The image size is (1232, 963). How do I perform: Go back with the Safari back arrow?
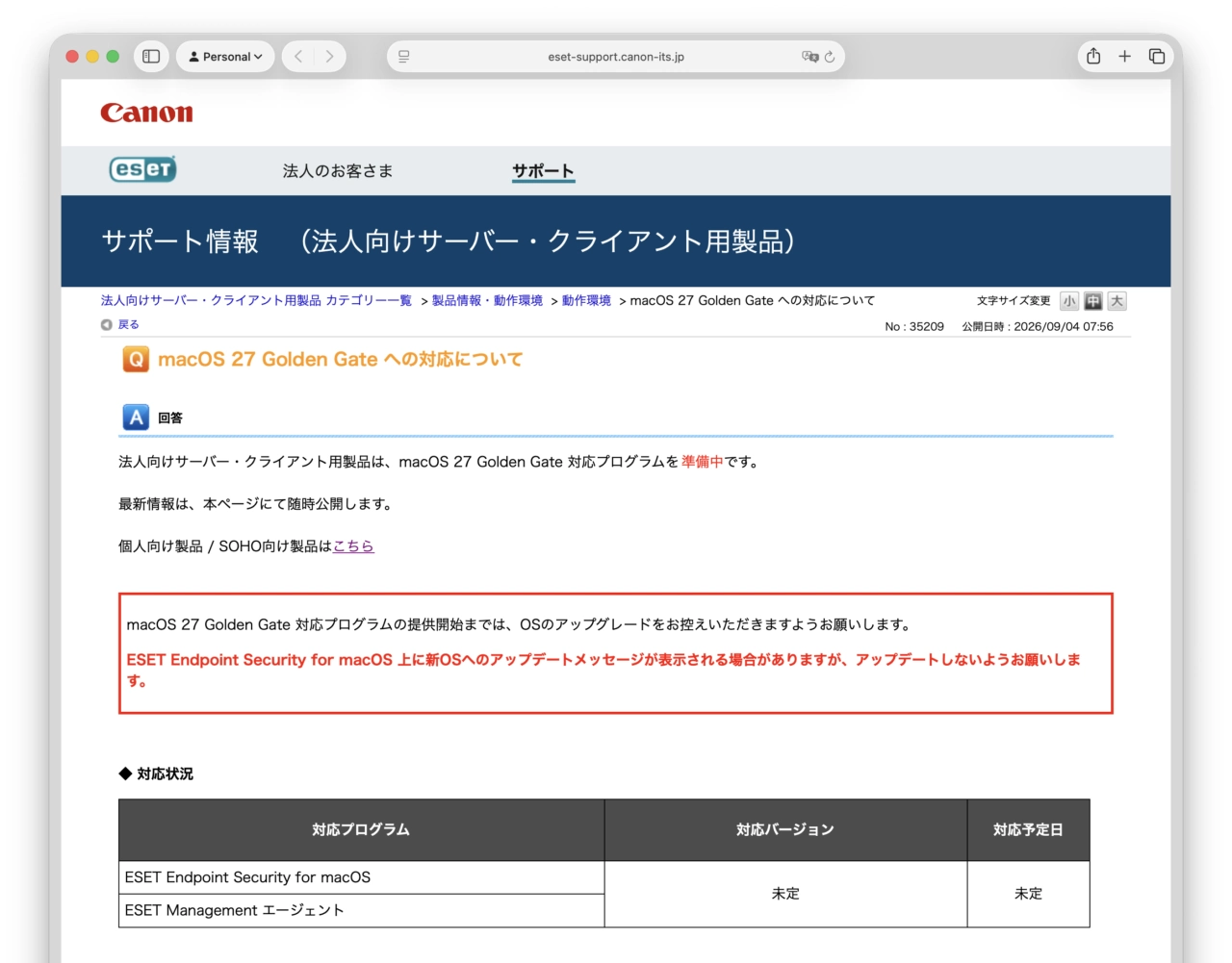point(298,57)
